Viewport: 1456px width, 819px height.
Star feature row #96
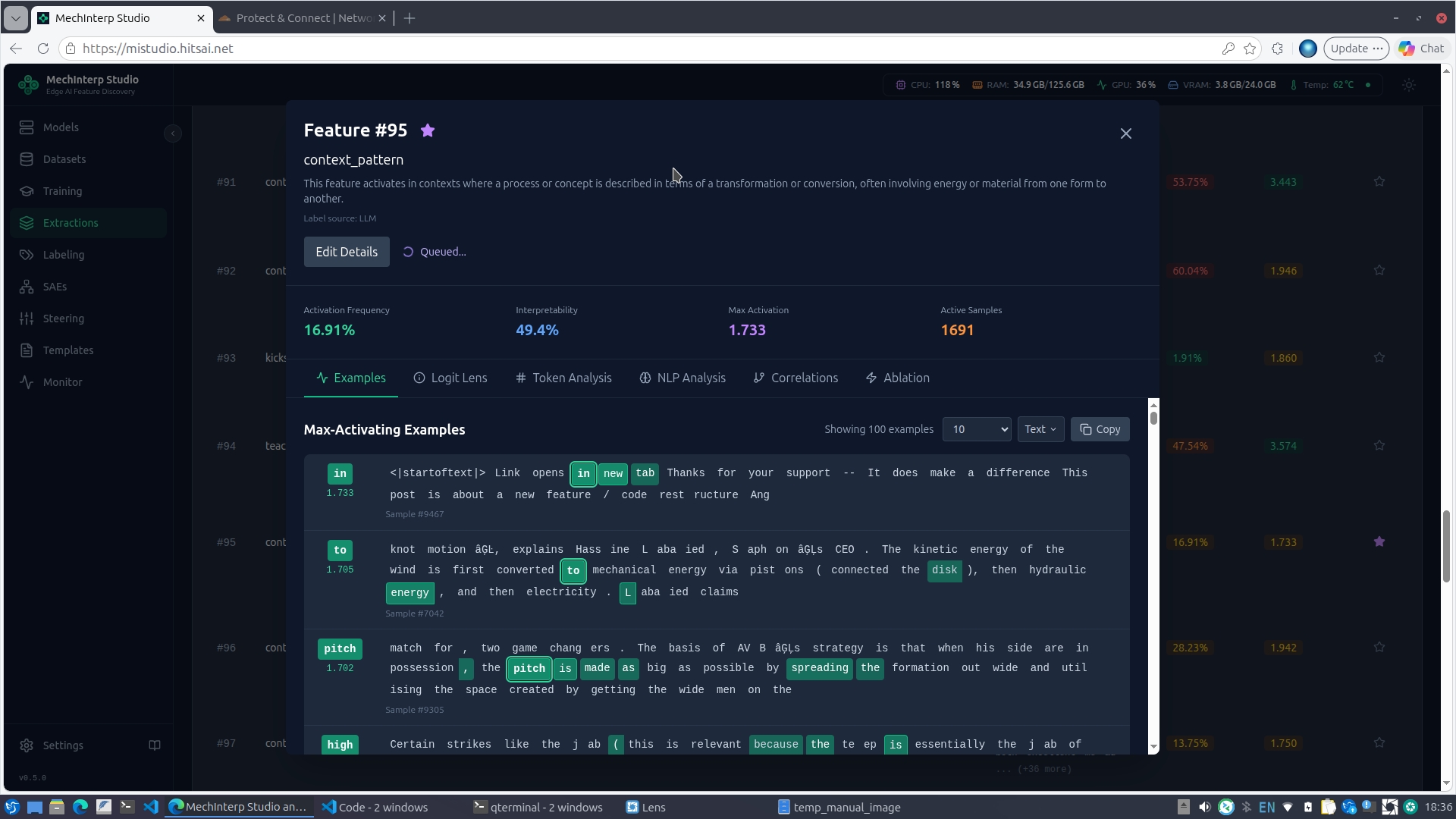[1379, 648]
